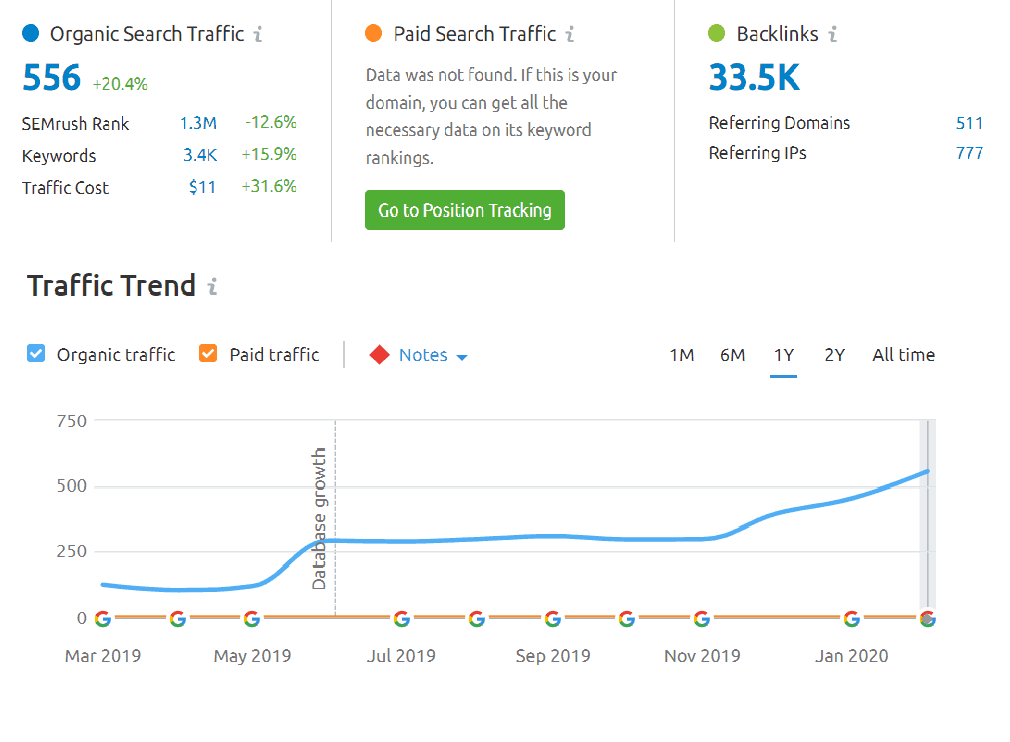Toggle the Paid traffic checkbox
This screenshot has height=742, width=1010.
pyautogui.click(x=208, y=354)
